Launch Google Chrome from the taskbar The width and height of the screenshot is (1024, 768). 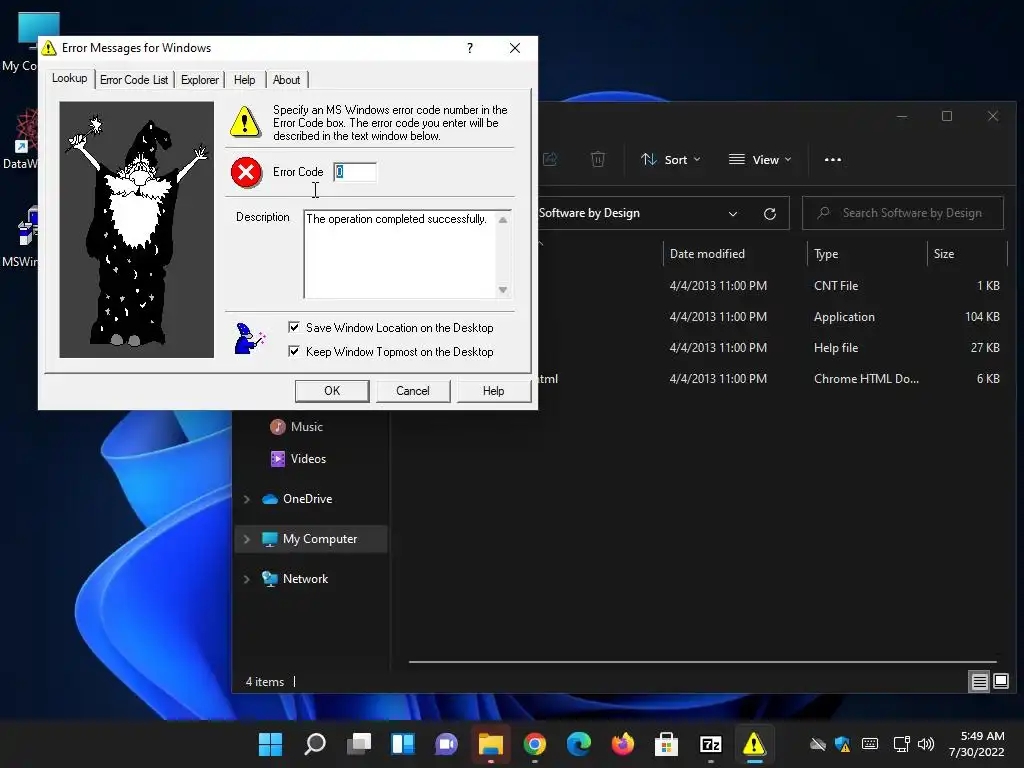pyautogui.click(x=535, y=744)
